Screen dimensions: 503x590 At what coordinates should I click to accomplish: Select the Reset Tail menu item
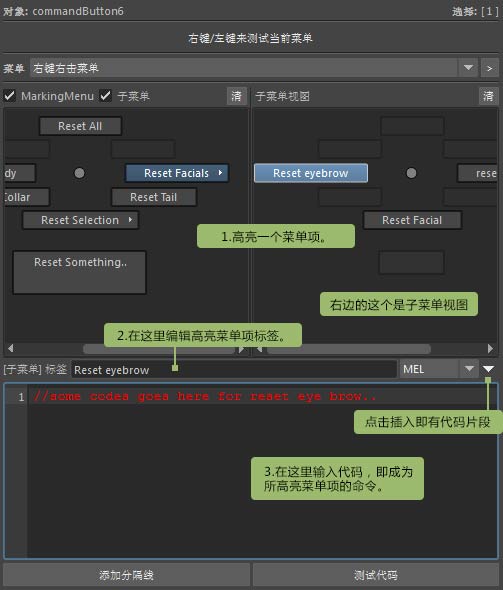pos(153,197)
